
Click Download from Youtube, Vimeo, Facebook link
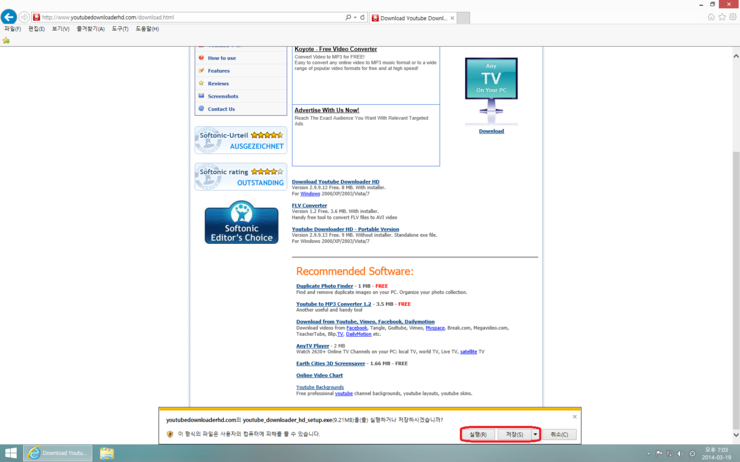point(365,321)
